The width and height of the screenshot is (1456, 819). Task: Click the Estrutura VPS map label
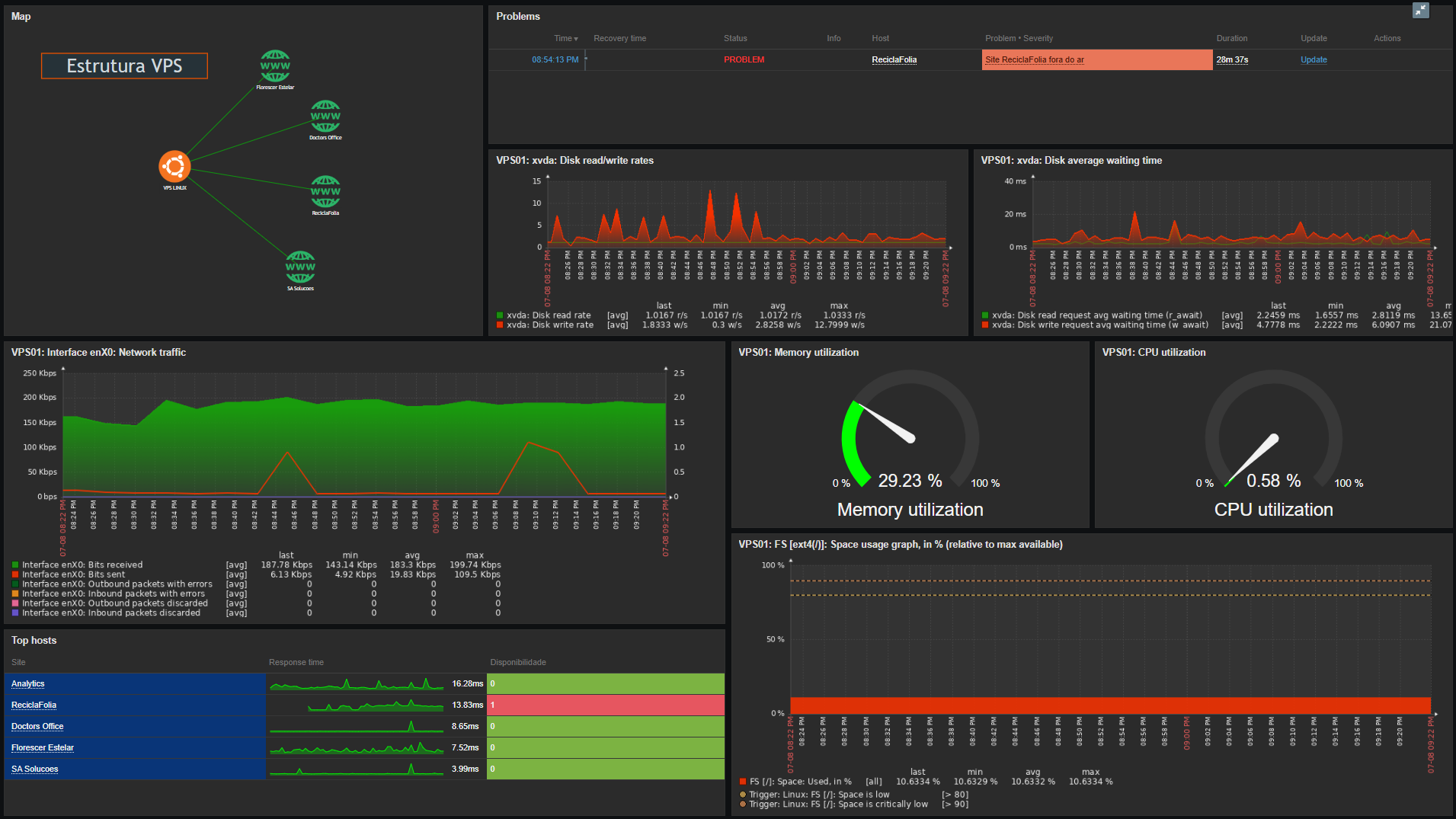[x=124, y=66]
